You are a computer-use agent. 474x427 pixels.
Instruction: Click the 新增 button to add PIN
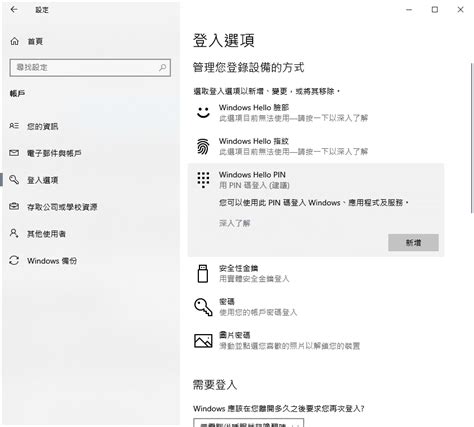point(413,243)
